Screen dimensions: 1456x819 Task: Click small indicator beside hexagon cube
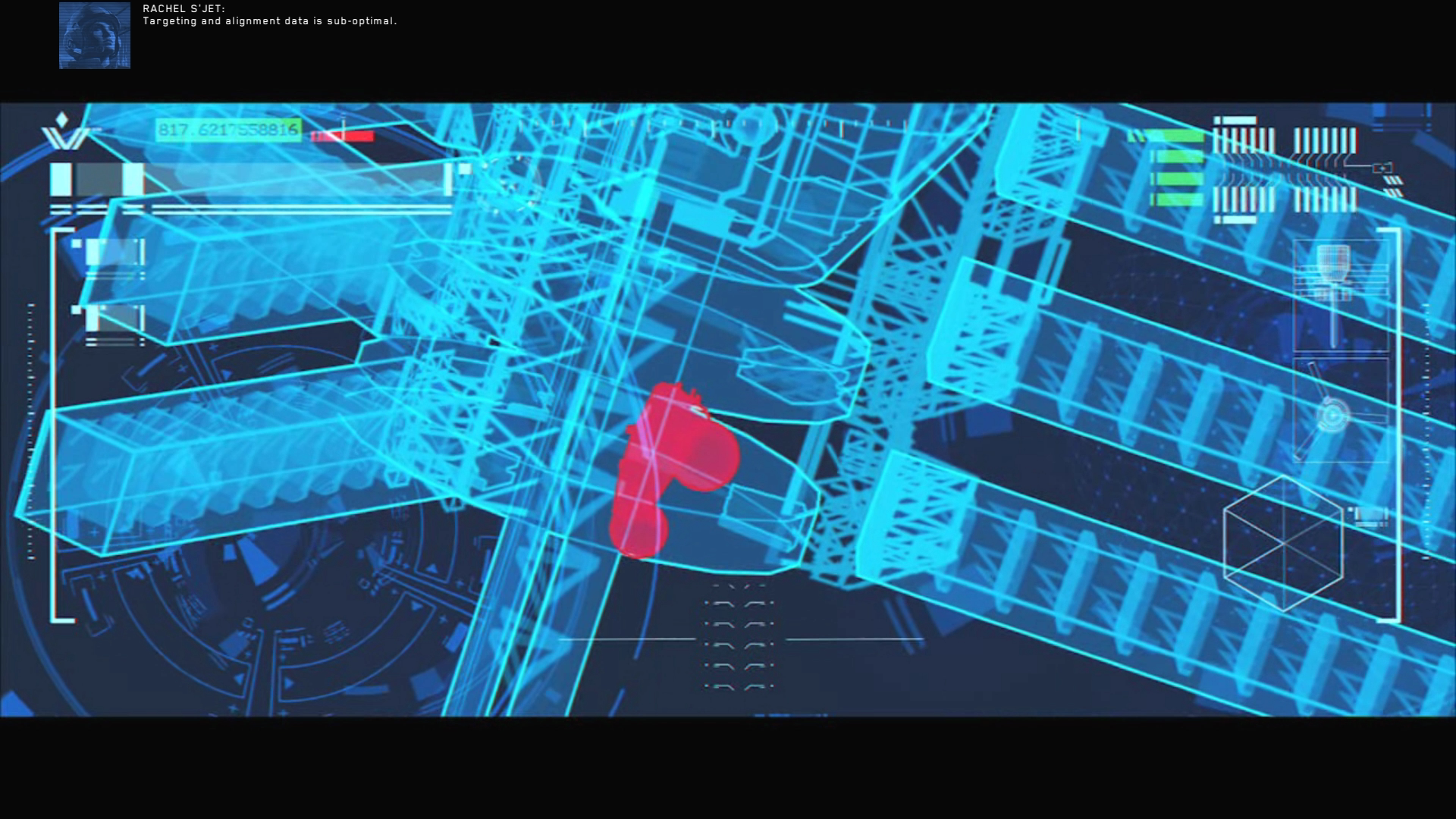coord(1370,516)
